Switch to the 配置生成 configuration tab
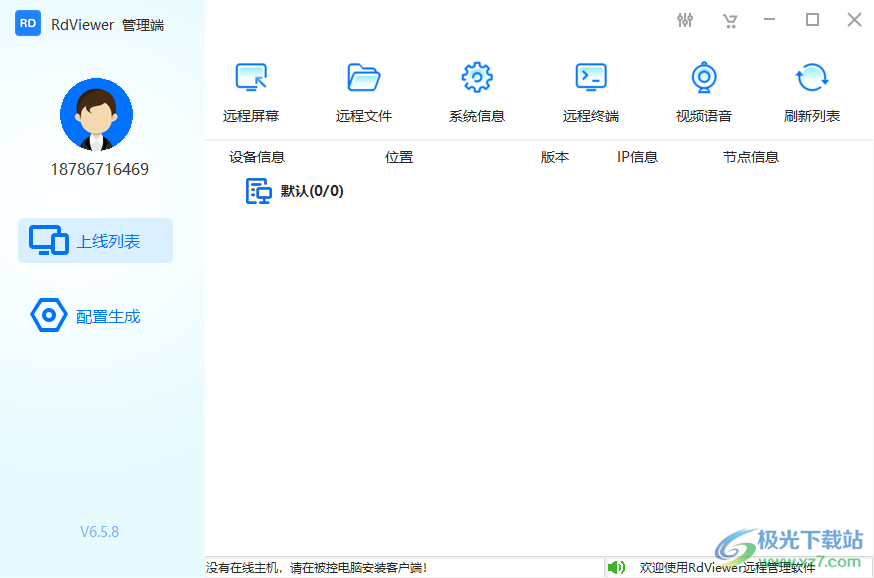The height and width of the screenshot is (578, 874). point(85,315)
